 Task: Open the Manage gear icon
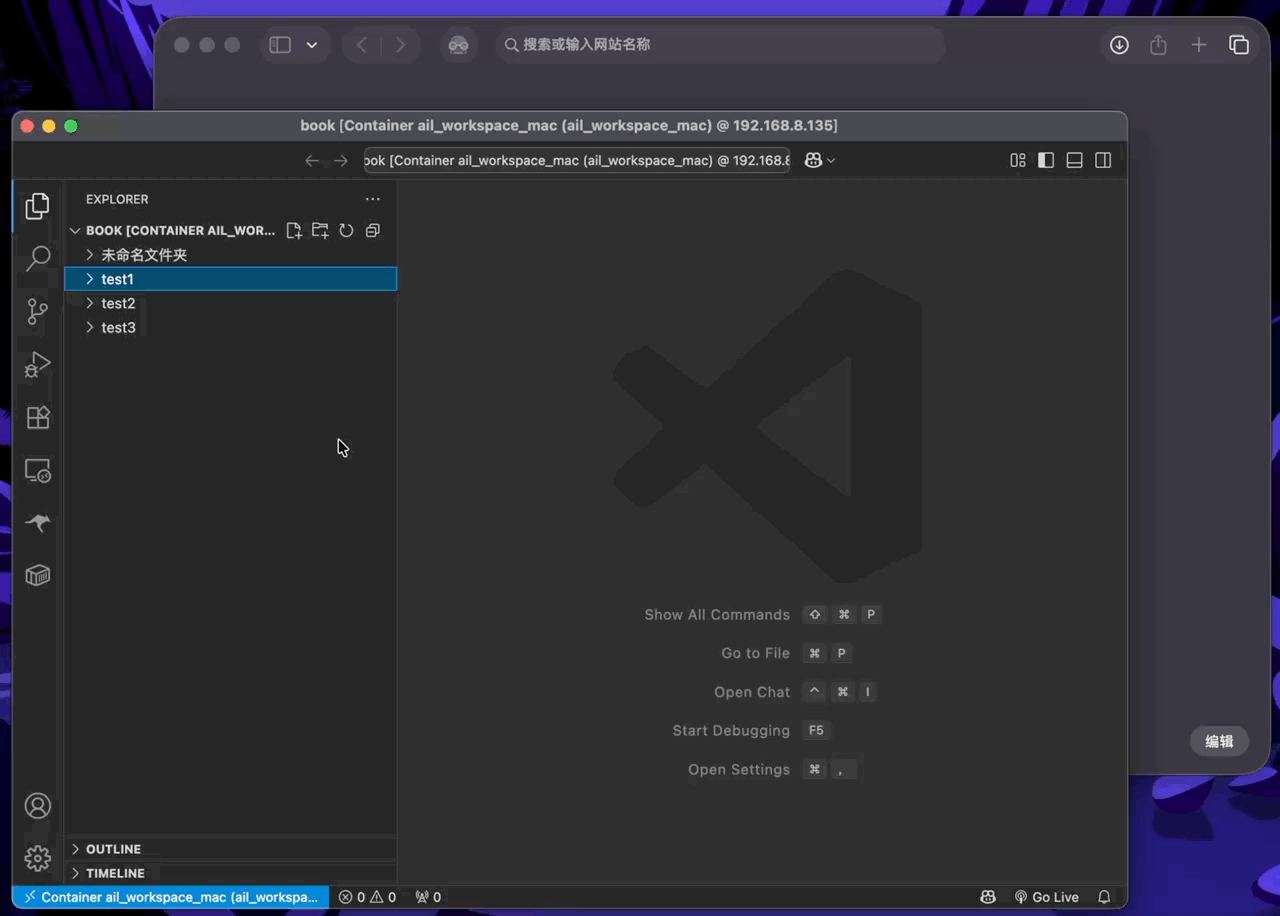coord(38,858)
